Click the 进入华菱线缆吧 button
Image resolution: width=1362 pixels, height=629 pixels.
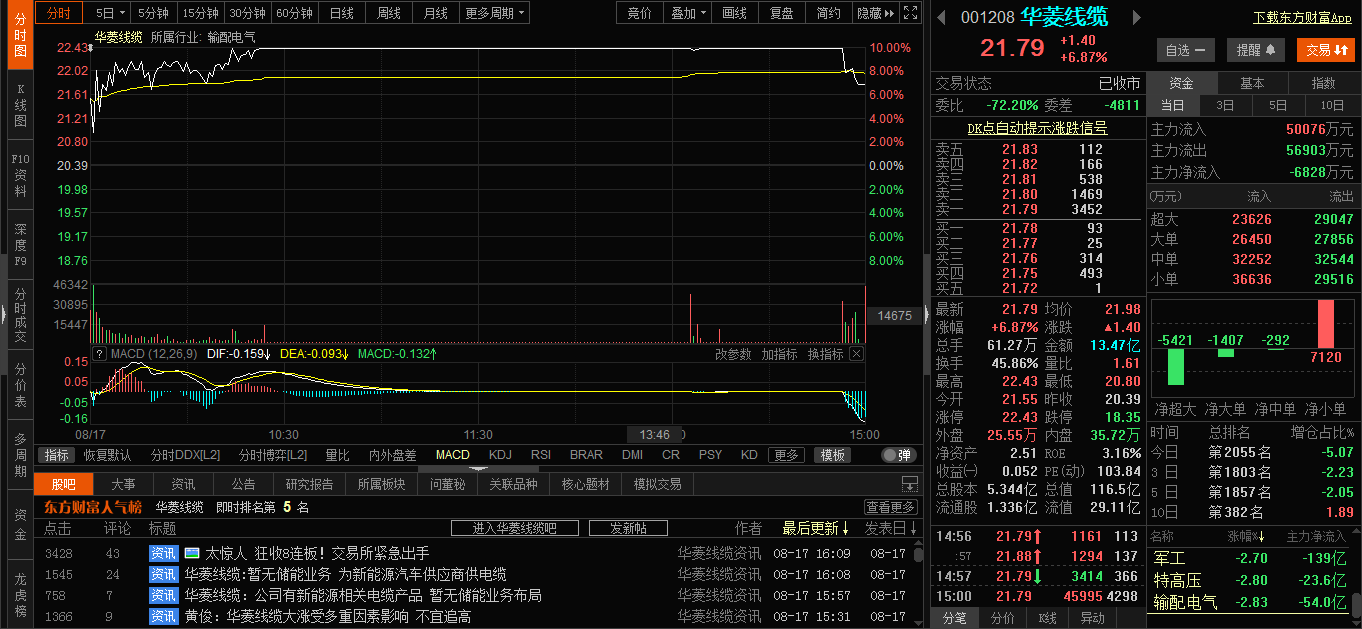click(514, 528)
